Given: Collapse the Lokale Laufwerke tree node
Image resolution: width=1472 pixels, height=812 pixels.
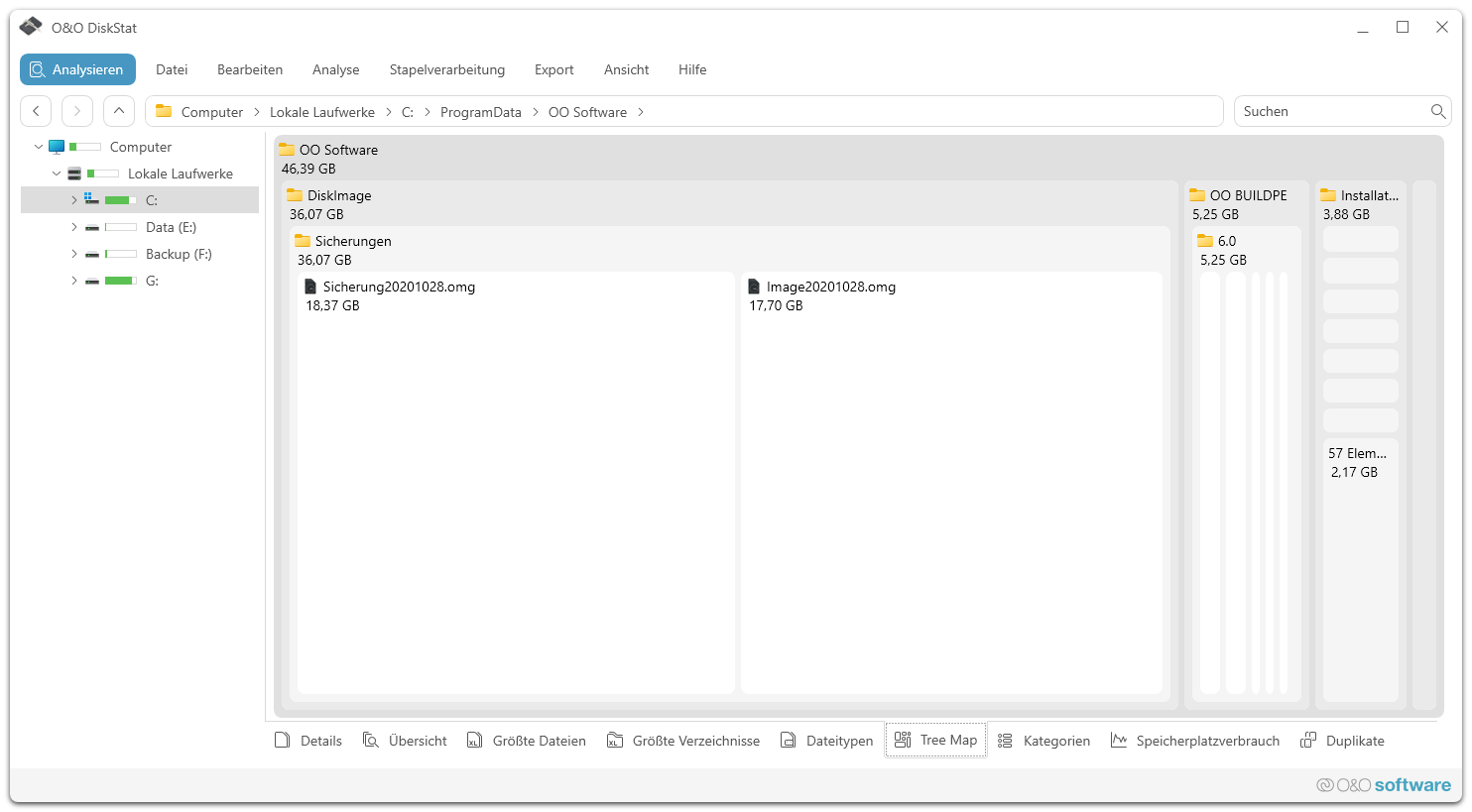Looking at the screenshot, I should [57, 174].
